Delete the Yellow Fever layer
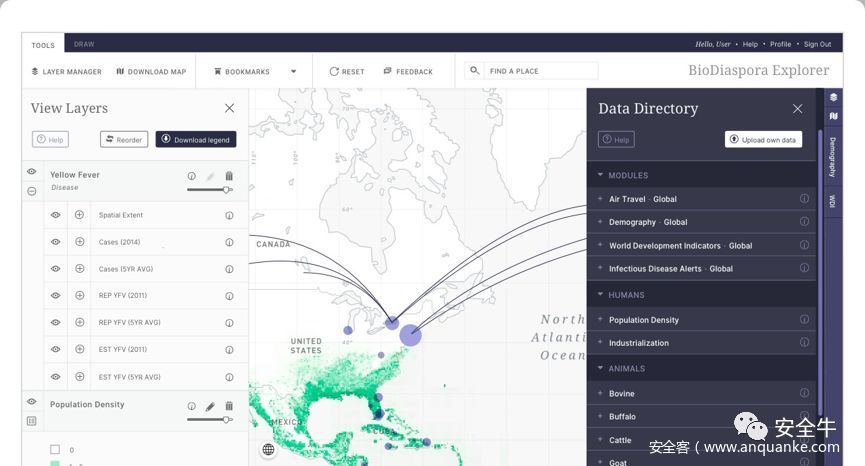The width and height of the screenshot is (865, 466). coord(229,176)
